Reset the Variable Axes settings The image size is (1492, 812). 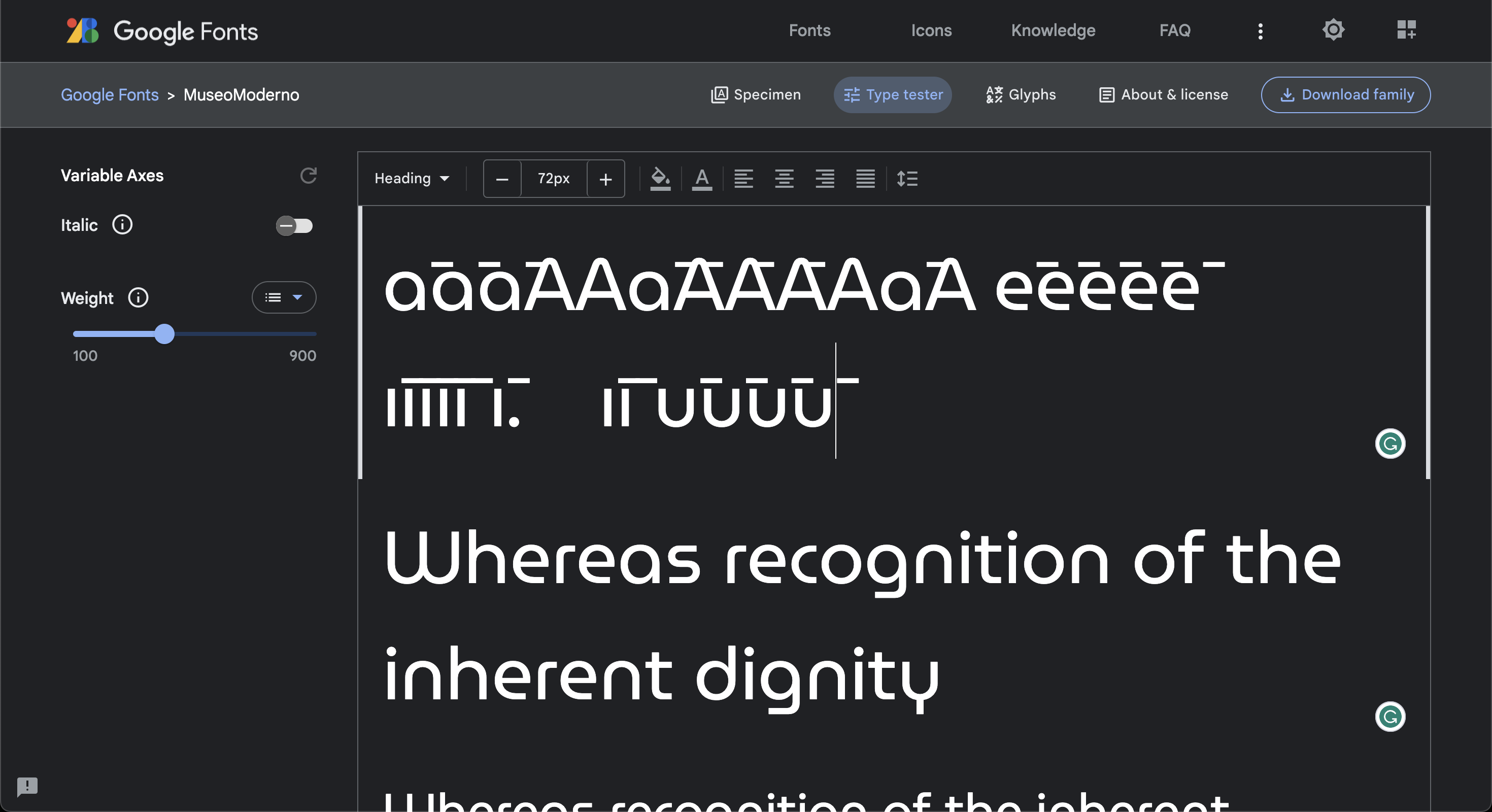(309, 176)
